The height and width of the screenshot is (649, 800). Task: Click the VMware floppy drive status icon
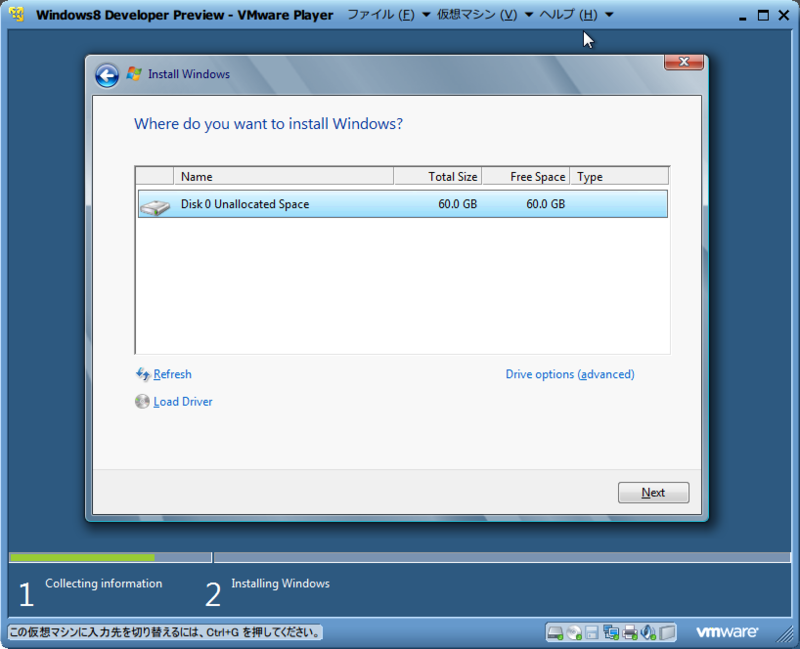click(x=592, y=633)
